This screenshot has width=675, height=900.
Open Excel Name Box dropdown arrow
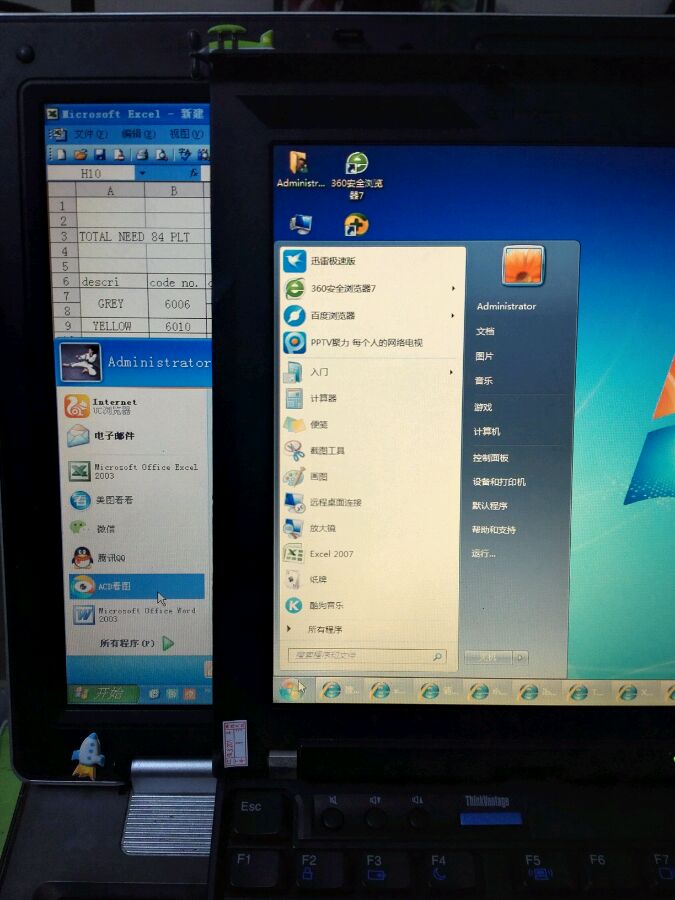pos(142,173)
